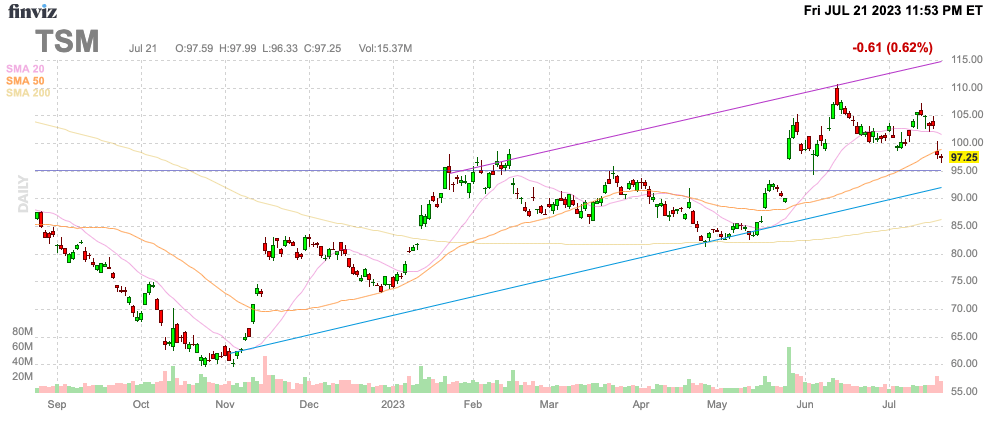This screenshot has height=422, width=991.
Task: Click the Jun month label
Action: 805,404
